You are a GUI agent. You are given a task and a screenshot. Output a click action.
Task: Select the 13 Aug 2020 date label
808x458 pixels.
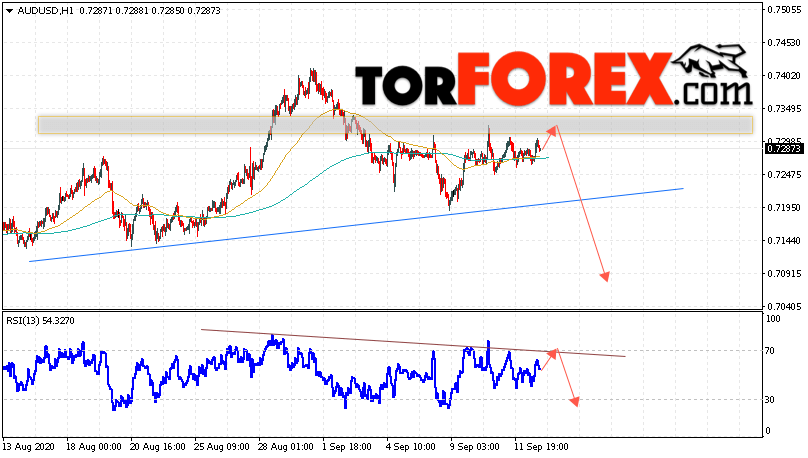point(26,447)
